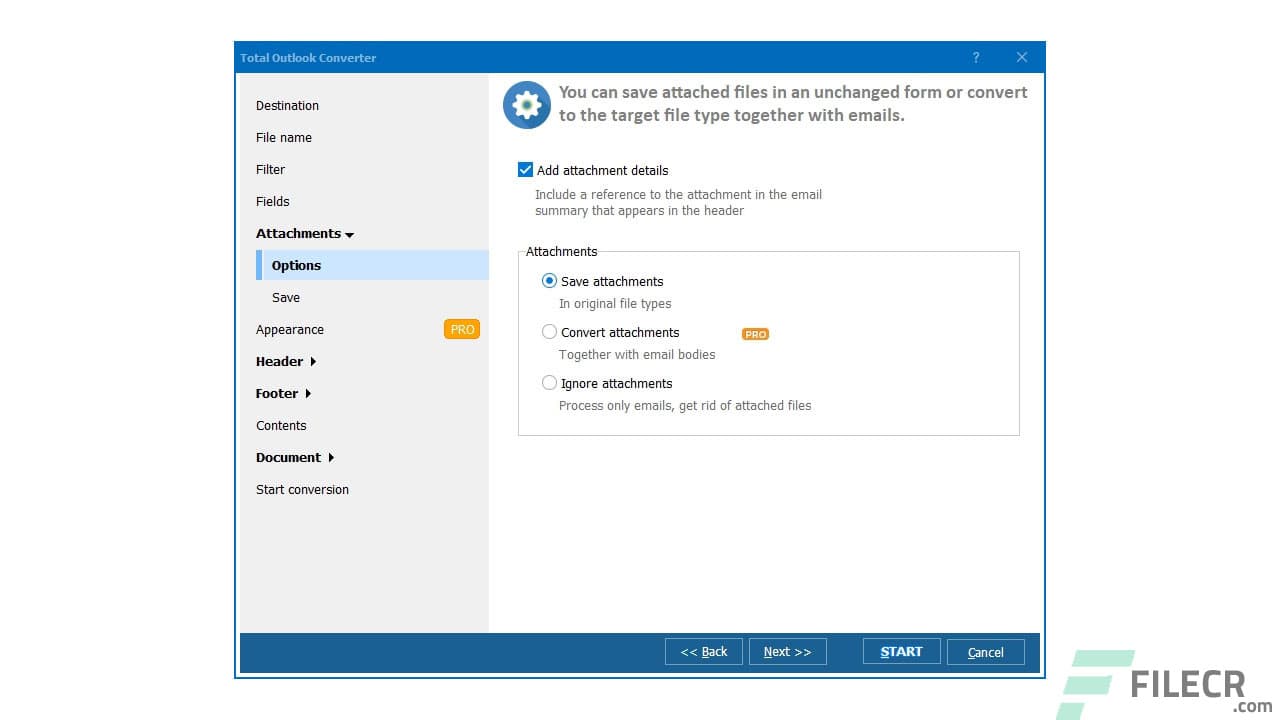
Task: Expand the Header section
Action: pos(280,361)
